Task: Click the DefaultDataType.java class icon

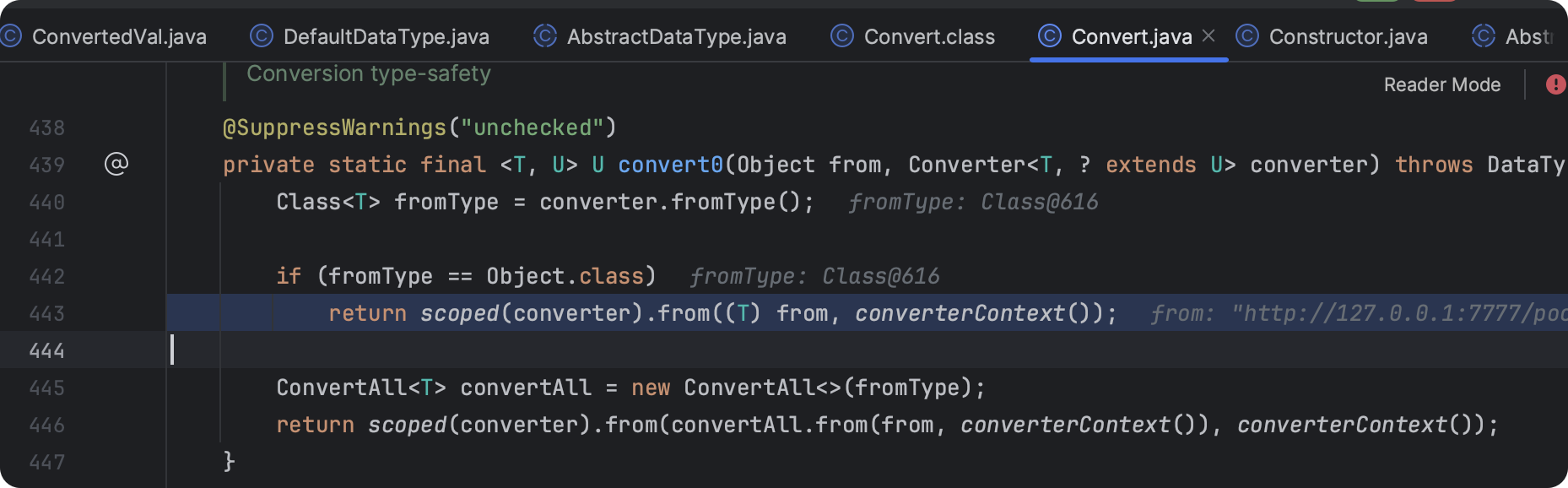Action: pyautogui.click(x=262, y=36)
